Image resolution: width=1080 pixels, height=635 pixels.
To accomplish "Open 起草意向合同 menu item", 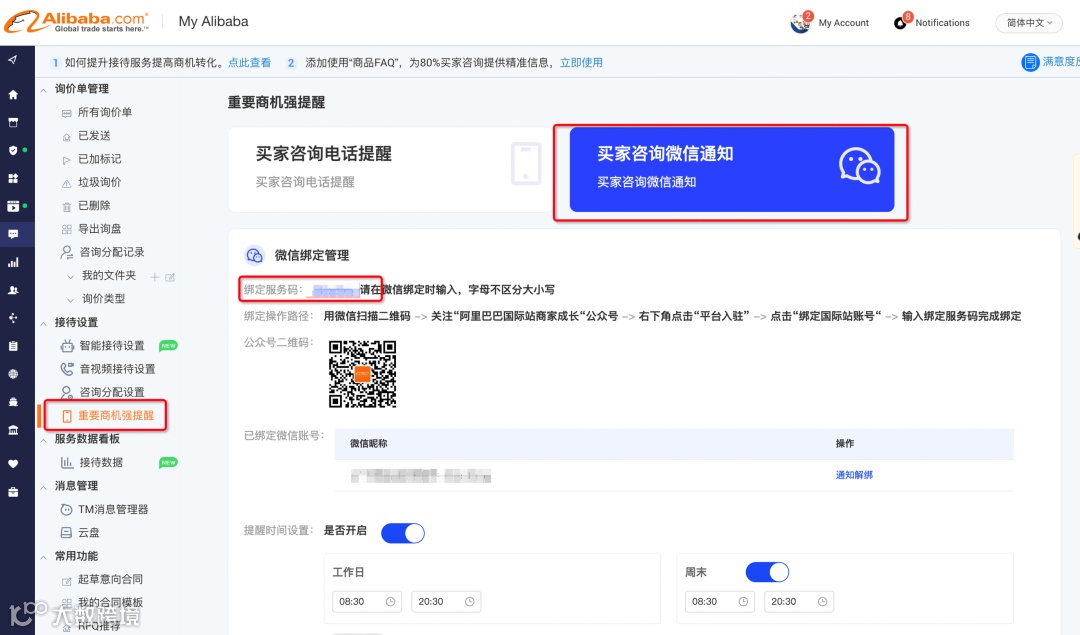I will 110,579.
